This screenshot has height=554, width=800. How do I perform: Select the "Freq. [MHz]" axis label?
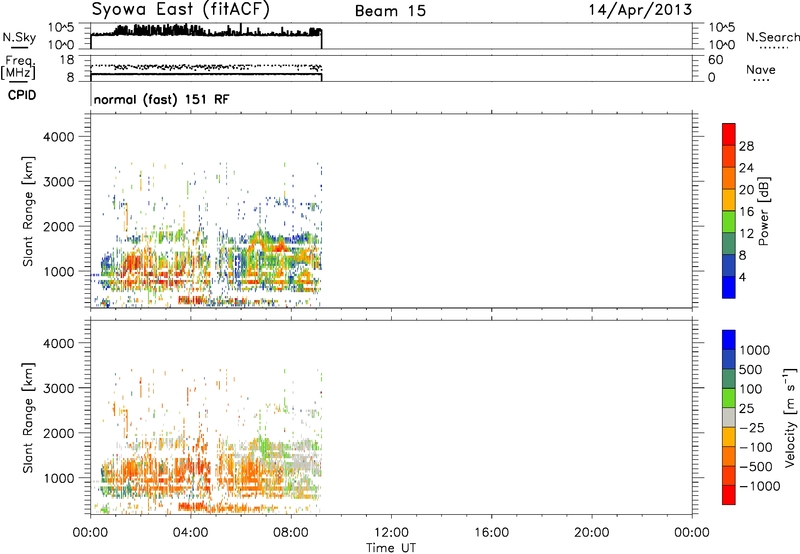coord(19,68)
